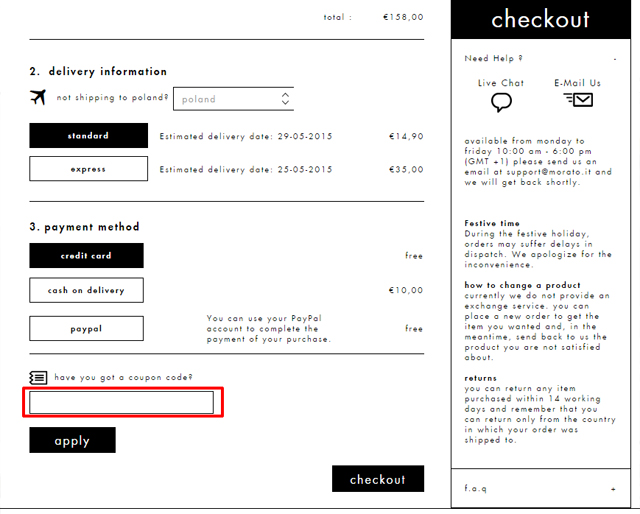Focus the coupon code input field

click(121, 403)
